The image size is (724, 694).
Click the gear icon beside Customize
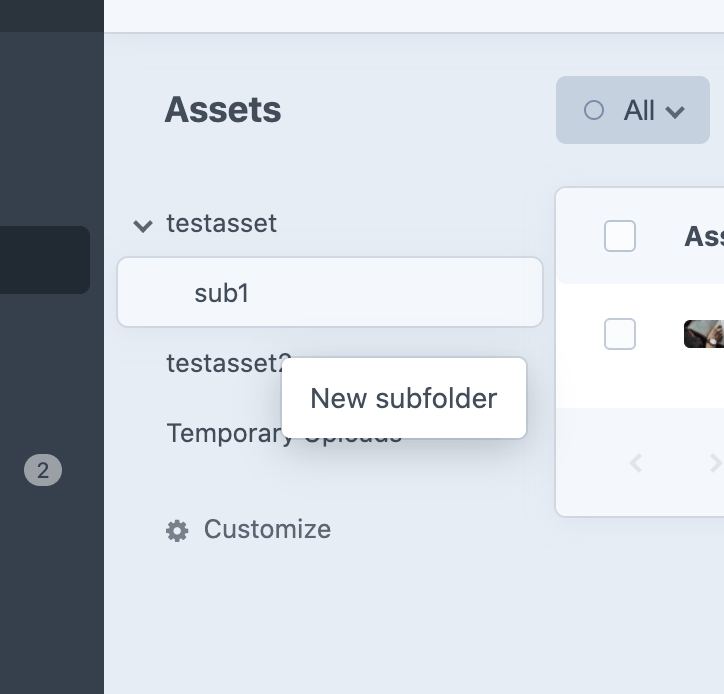[x=177, y=530]
